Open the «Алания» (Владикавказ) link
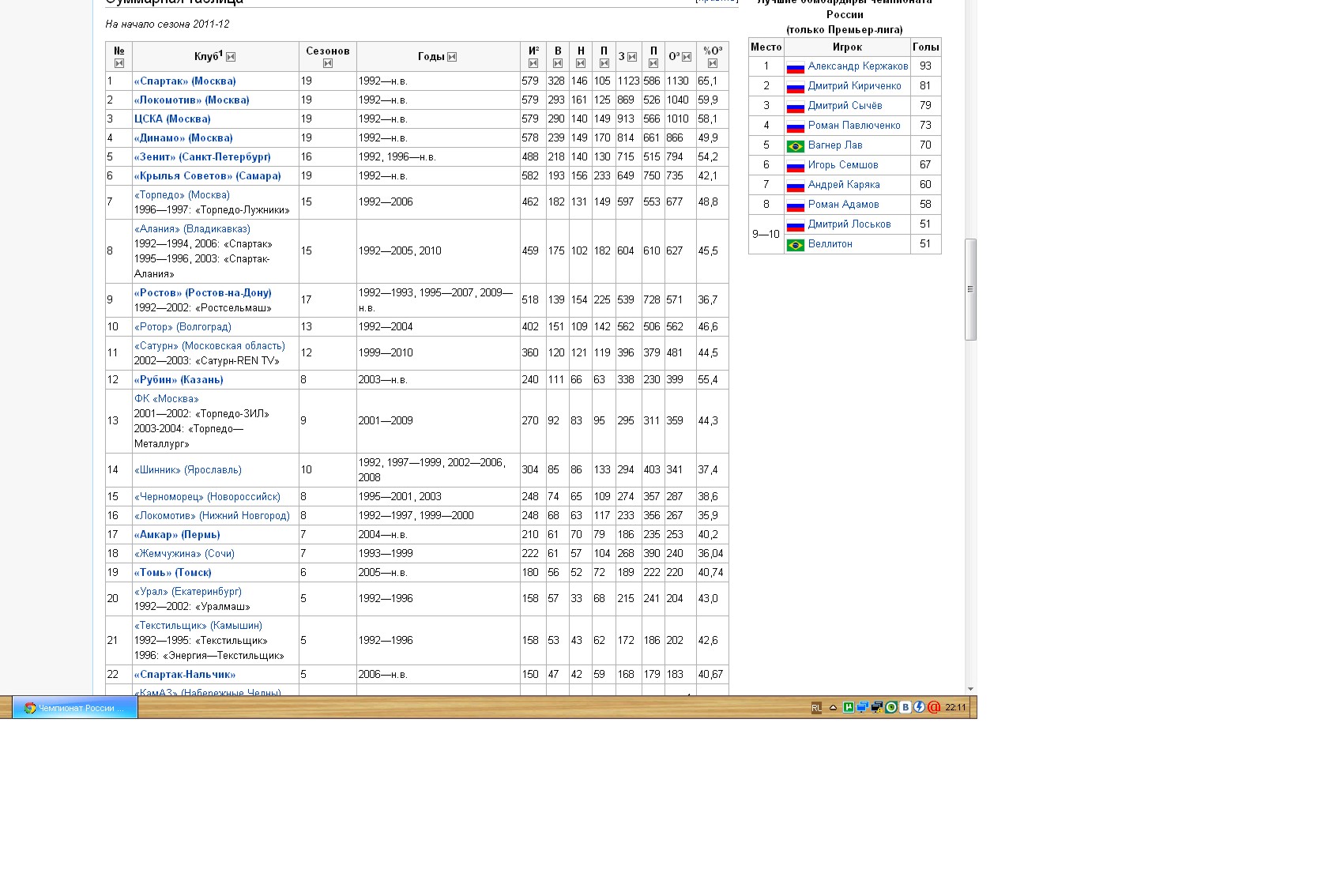 [x=192, y=228]
